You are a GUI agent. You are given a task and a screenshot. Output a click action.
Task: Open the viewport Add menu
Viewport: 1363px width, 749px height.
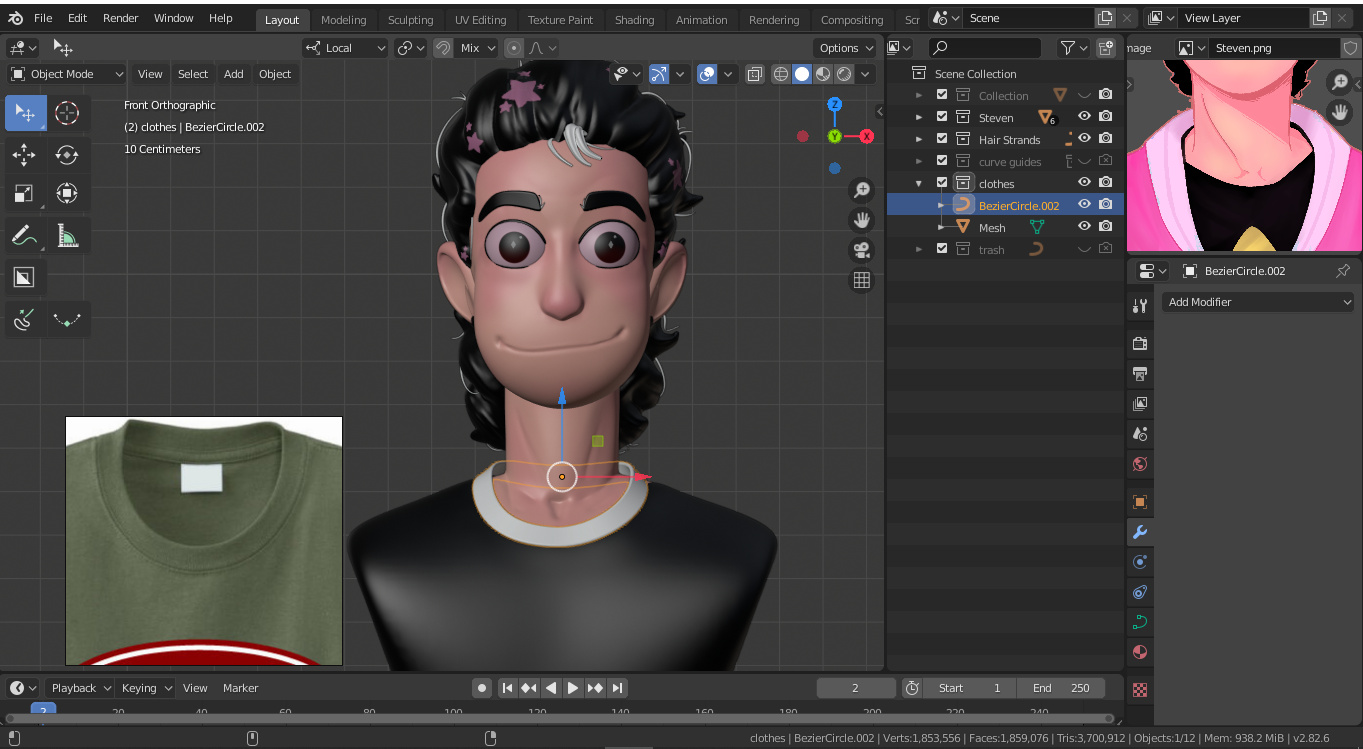(x=233, y=74)
